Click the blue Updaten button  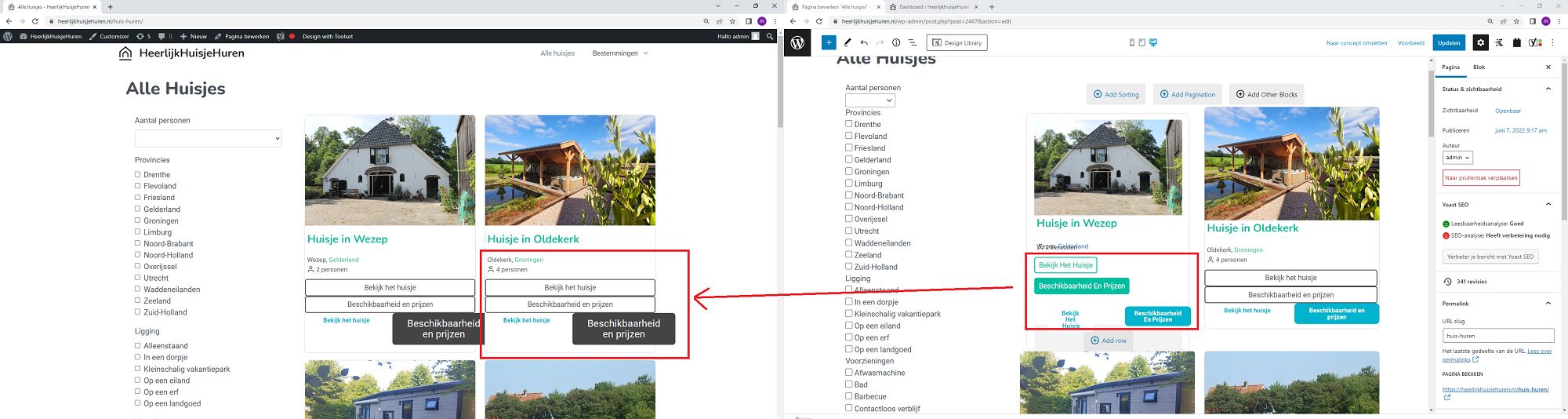click(x=1449, y=42)
